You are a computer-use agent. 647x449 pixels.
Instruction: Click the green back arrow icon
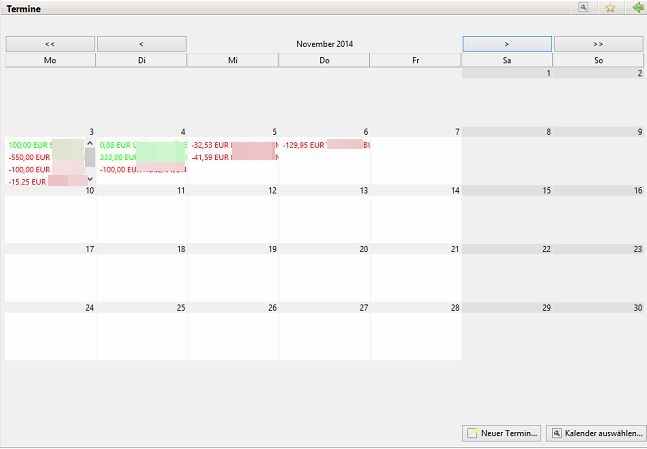637,7
